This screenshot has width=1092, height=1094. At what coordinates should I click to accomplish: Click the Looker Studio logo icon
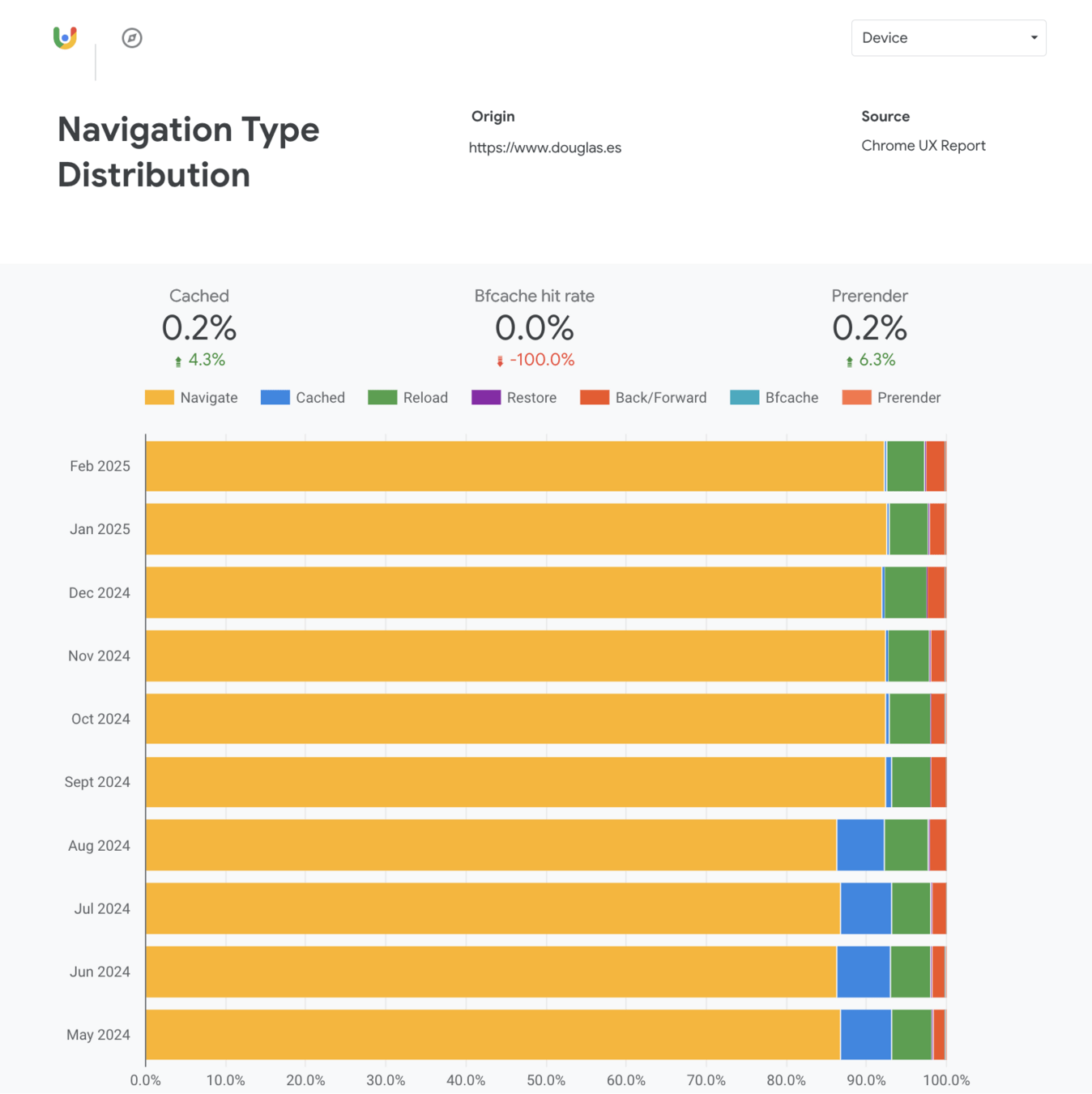pos(65,37)
